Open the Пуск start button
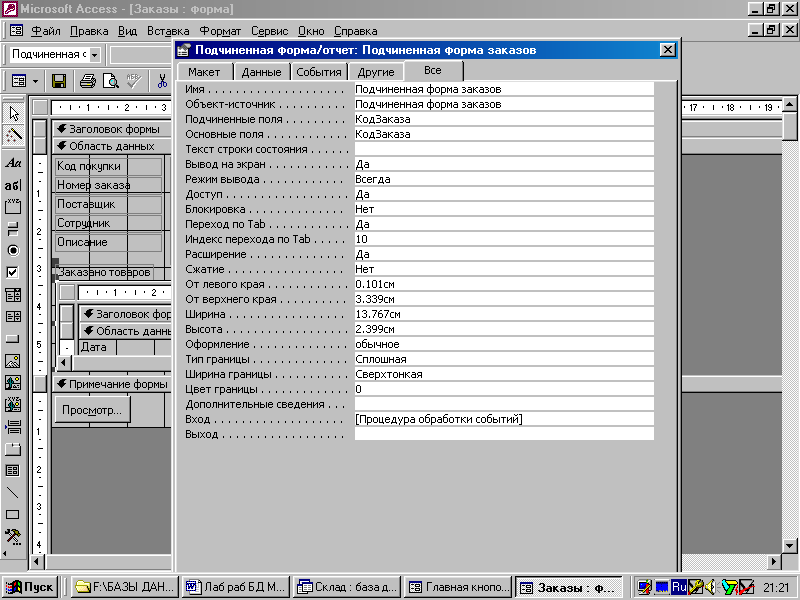The width and height of the screenshot is (800, 600). point(30,587)
